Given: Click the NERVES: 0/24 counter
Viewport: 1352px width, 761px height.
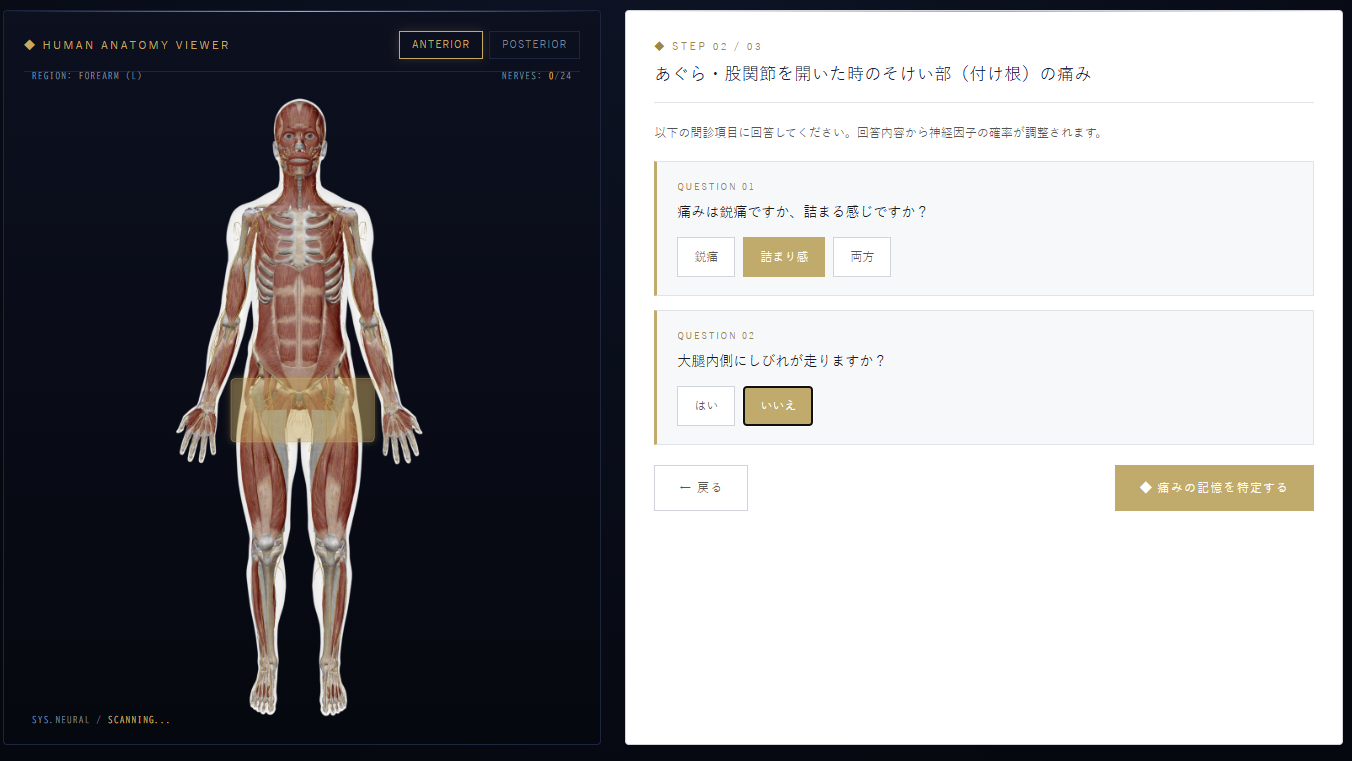Looking at the screenshot, I should [537, 76].
